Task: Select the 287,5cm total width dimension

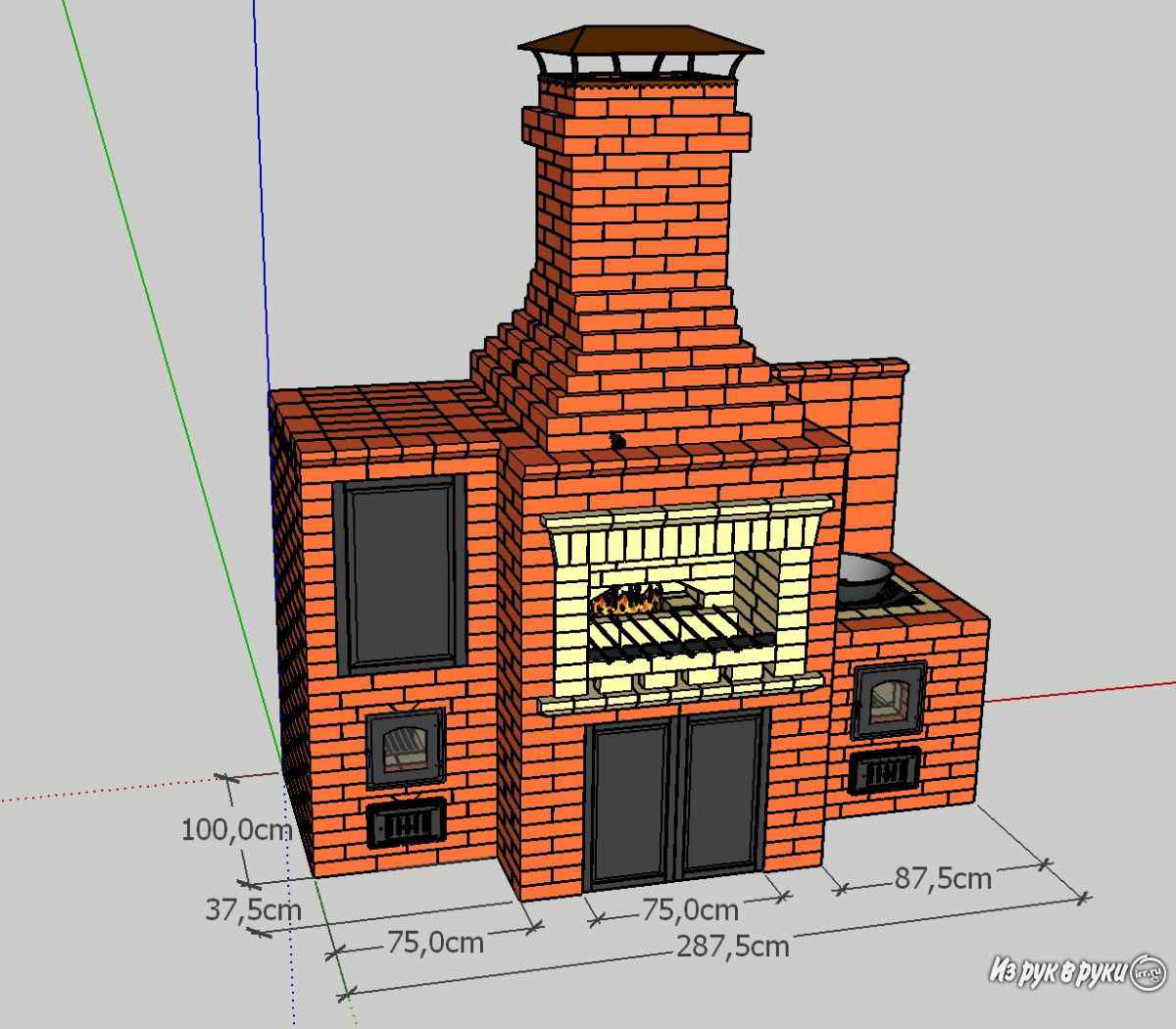Action: click(731, 946)
